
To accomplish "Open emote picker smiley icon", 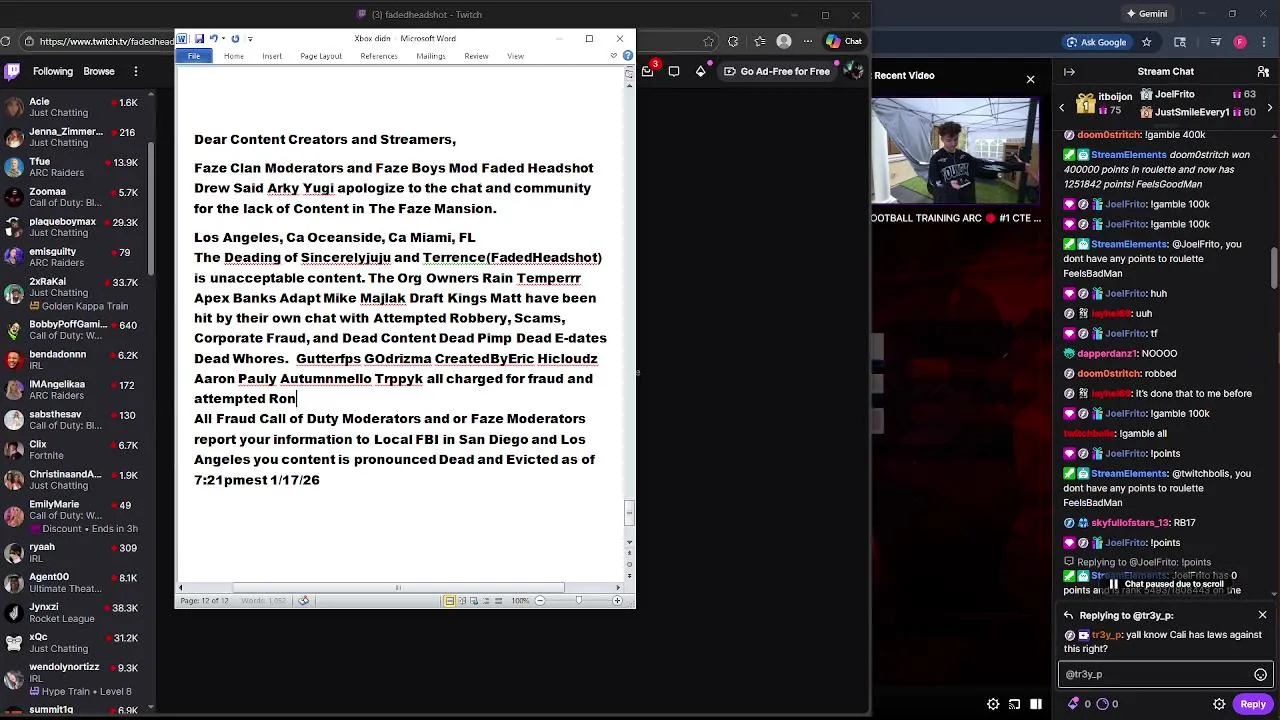I will pos(1260,674).
